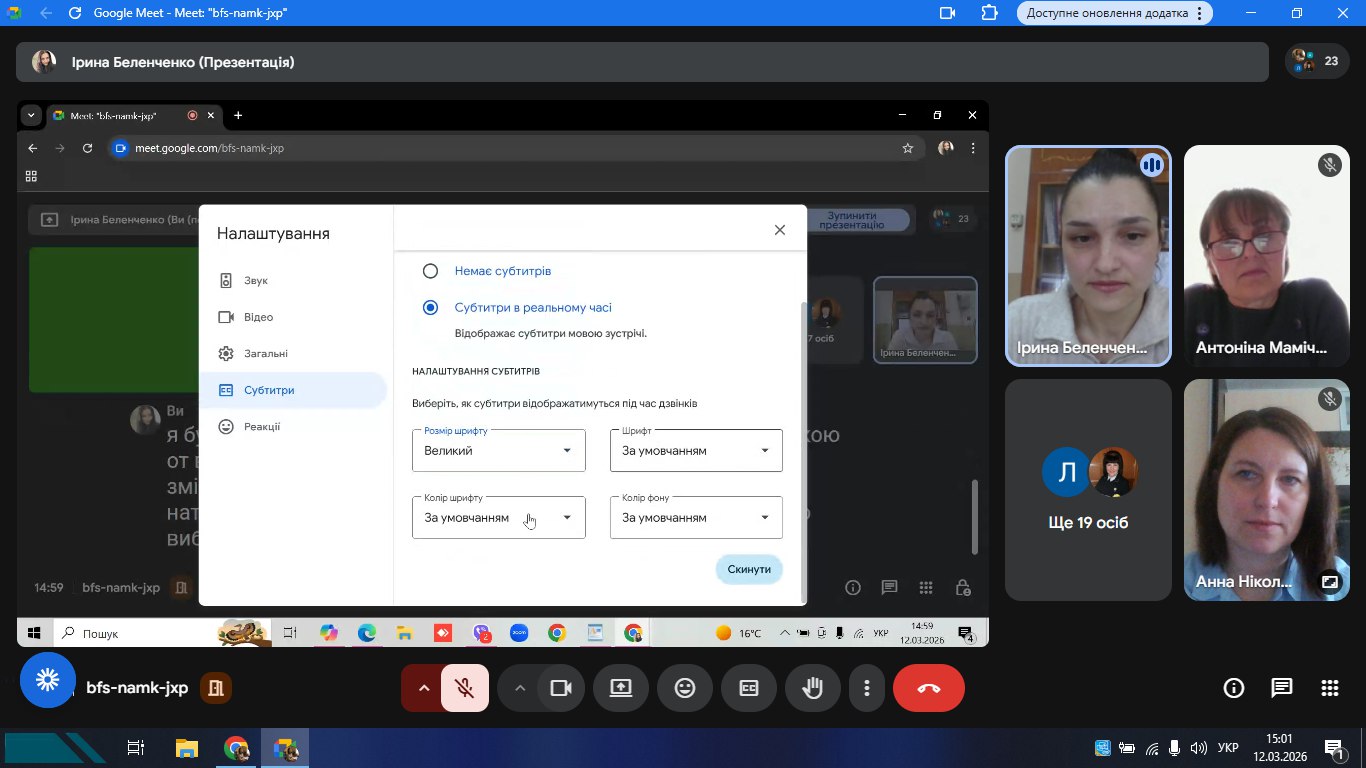Toggle the camera button in the bottom bar

pos(561,688)
